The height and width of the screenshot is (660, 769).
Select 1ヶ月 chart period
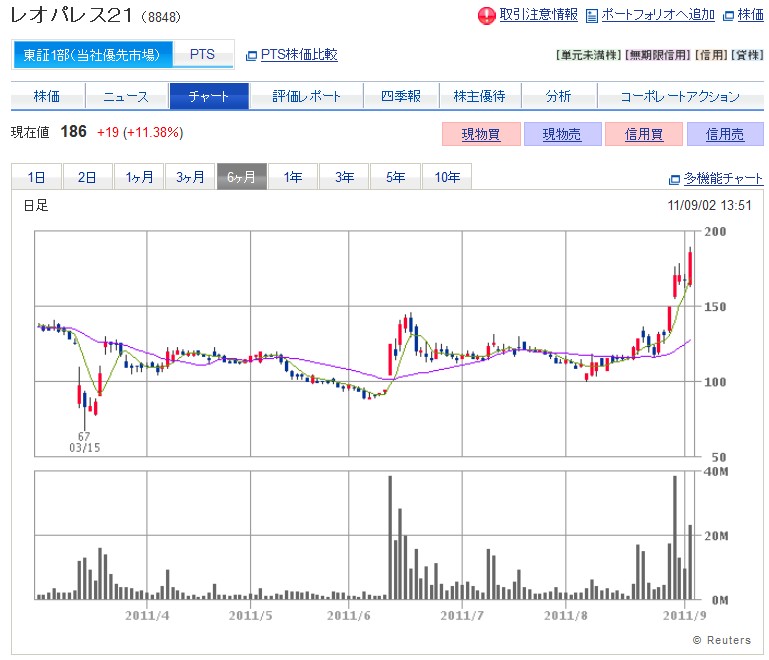coord(139,177)
